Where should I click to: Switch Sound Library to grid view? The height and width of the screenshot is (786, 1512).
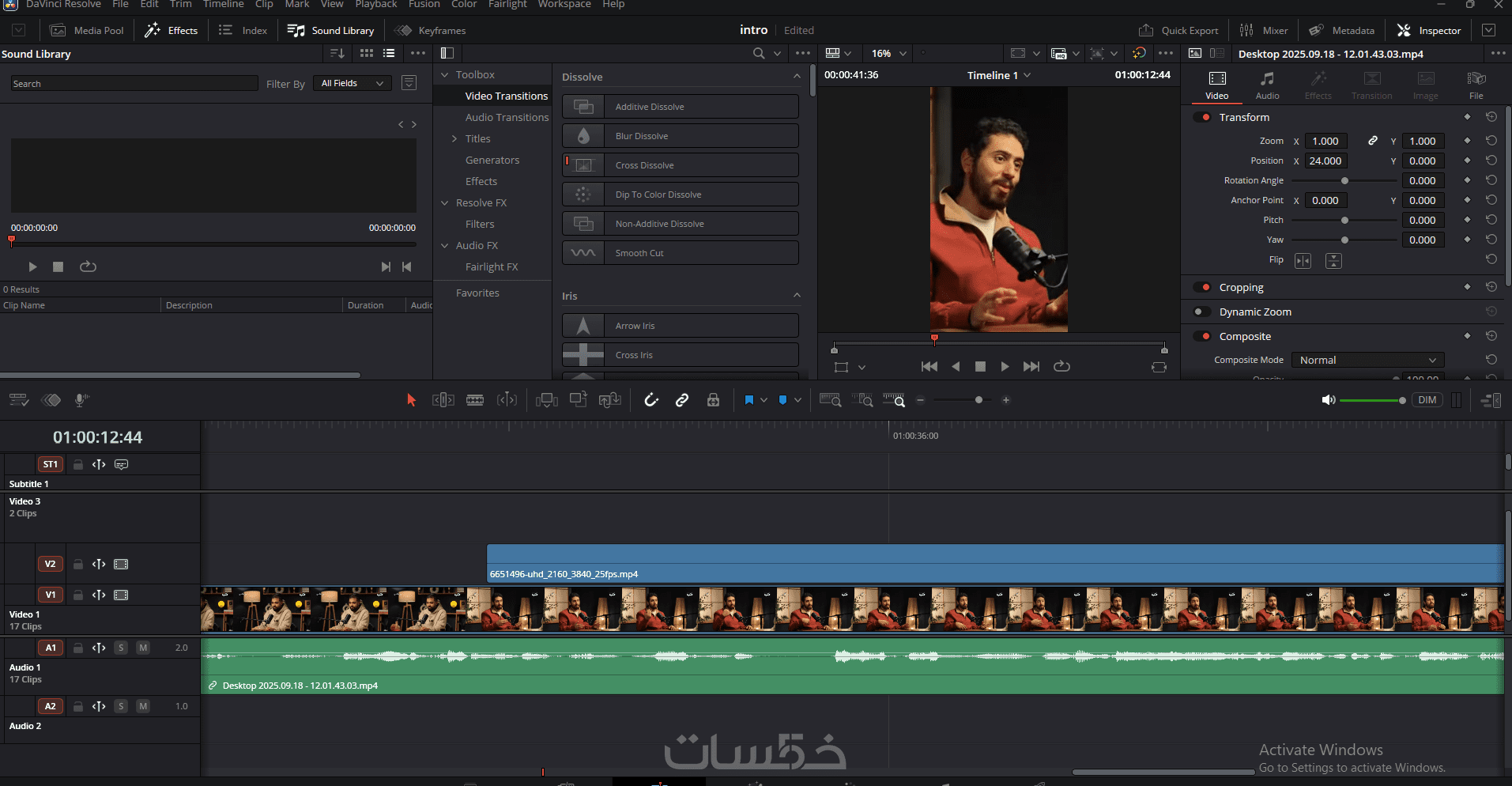(x=367, y=53)
